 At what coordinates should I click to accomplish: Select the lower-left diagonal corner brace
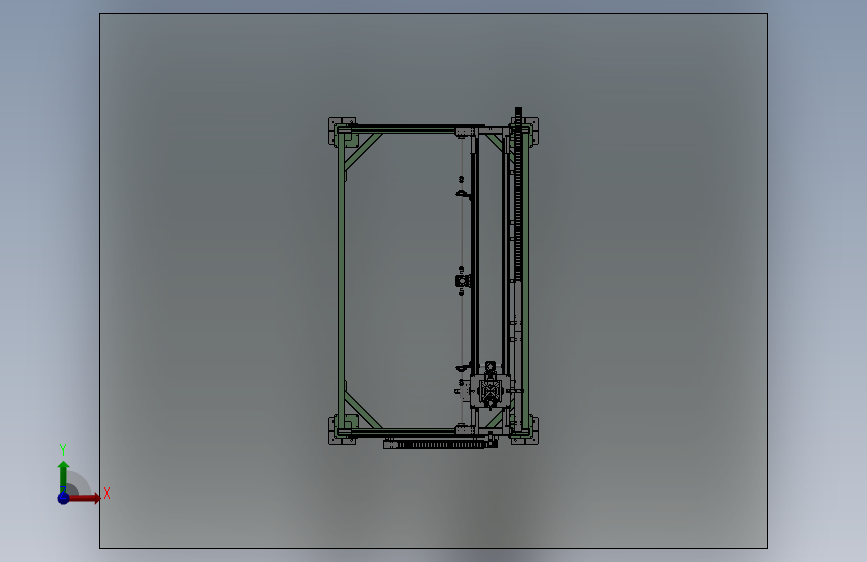click(363, 410)
